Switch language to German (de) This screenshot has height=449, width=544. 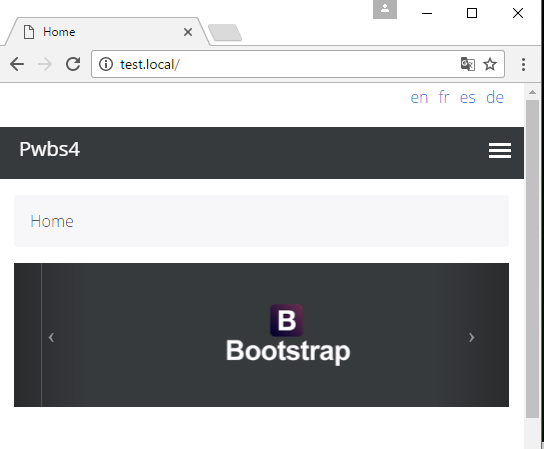pos(495,97)
